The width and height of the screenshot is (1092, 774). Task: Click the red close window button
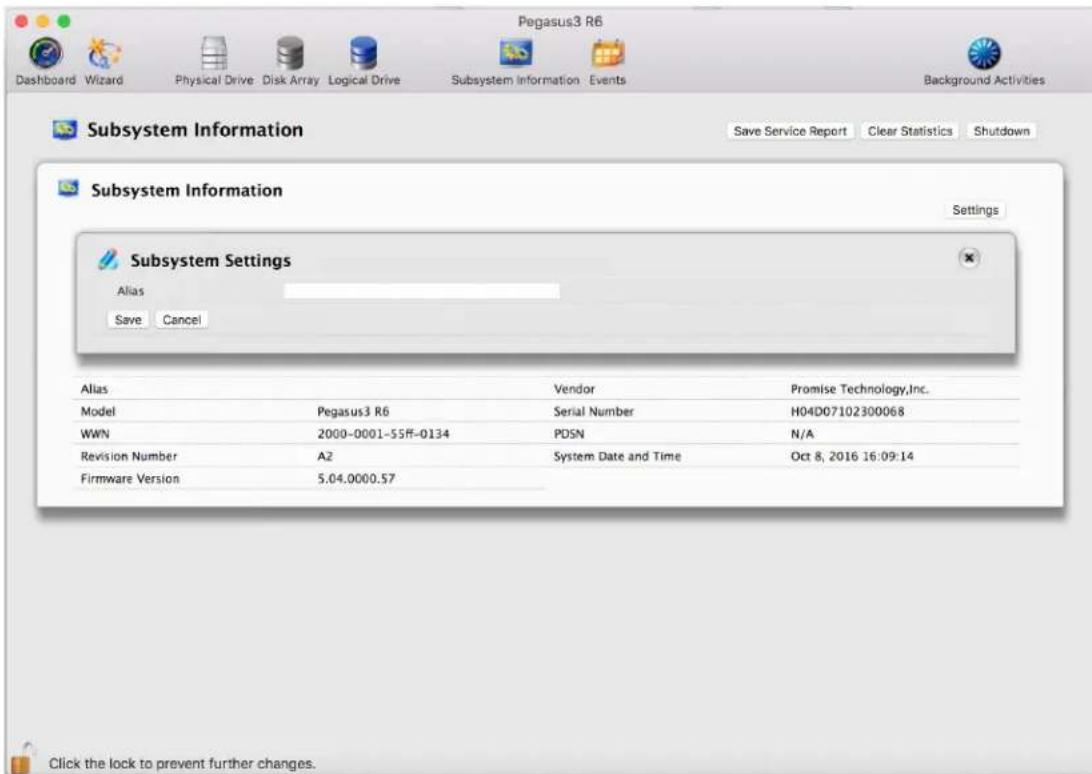(x=22, y=22)
